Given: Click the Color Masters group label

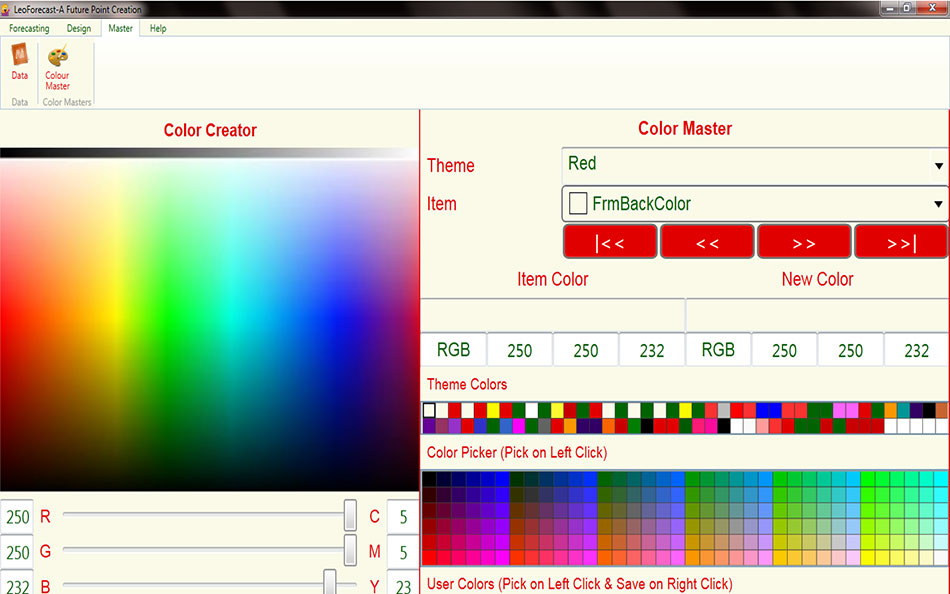Looking at the screenshot, I should click(67, 102).
